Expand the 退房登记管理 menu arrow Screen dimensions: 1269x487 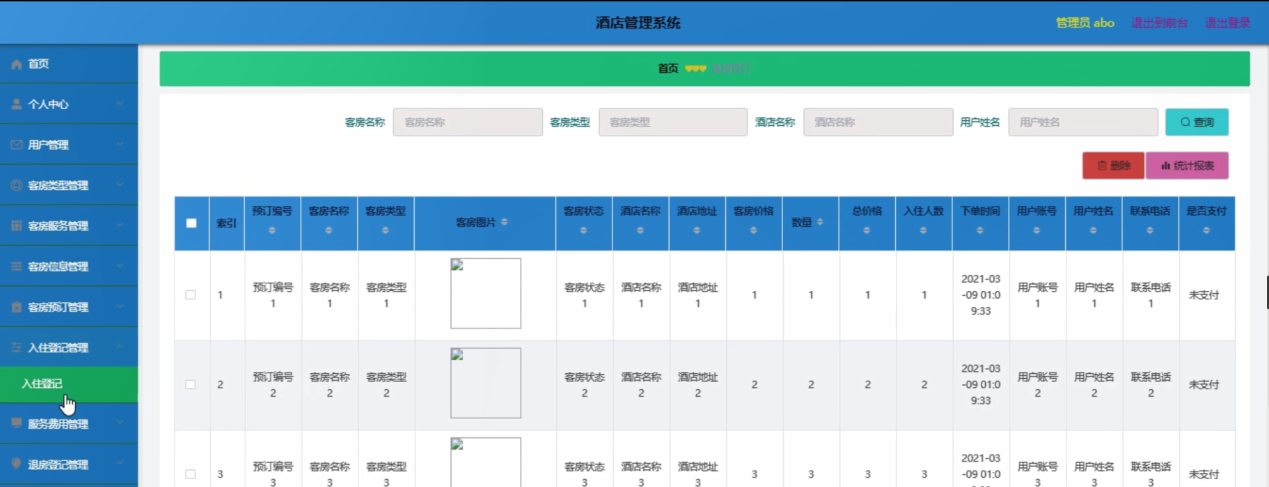point(119,465)
